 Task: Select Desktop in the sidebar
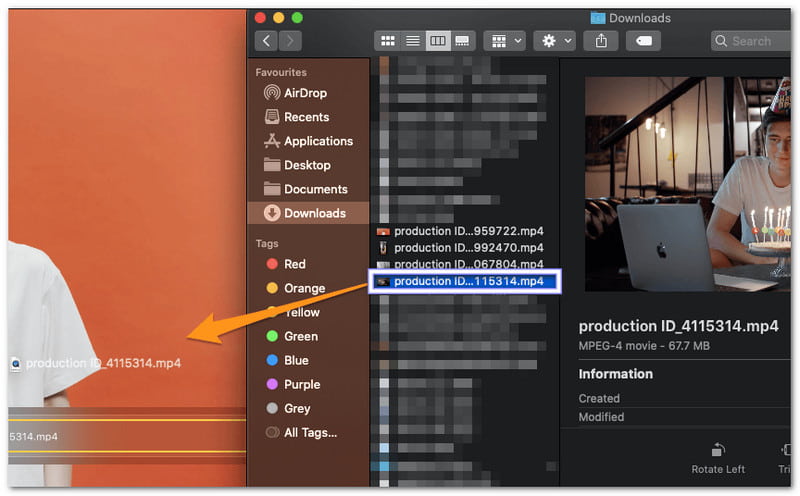pyautogui.click(x=307, y=165)
